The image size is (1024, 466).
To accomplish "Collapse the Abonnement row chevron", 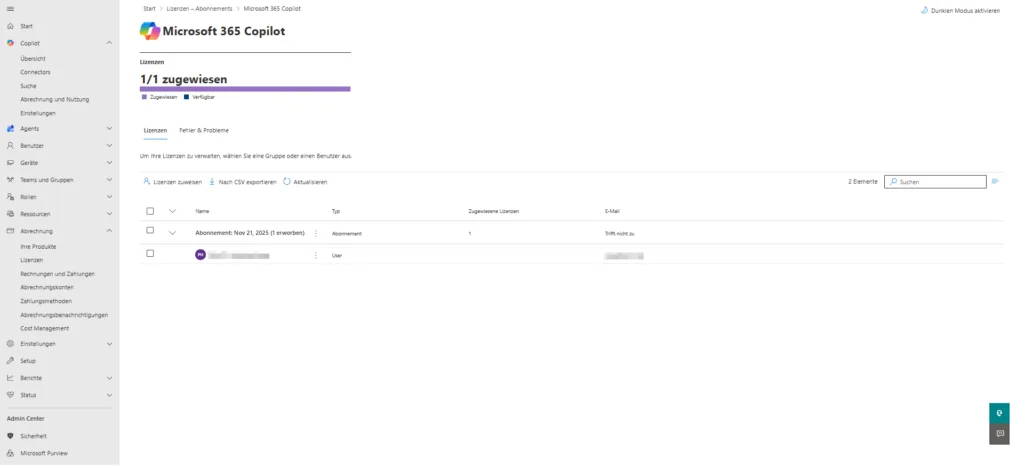I will point(172,233).
